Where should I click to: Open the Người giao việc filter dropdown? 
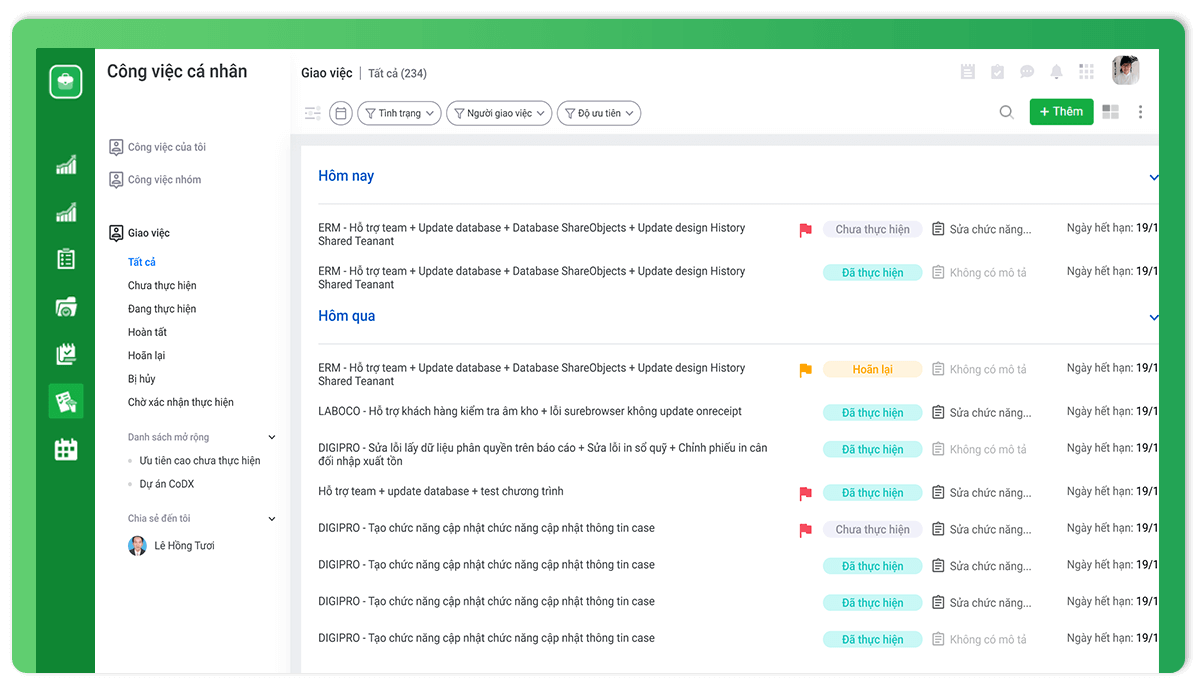499,113
